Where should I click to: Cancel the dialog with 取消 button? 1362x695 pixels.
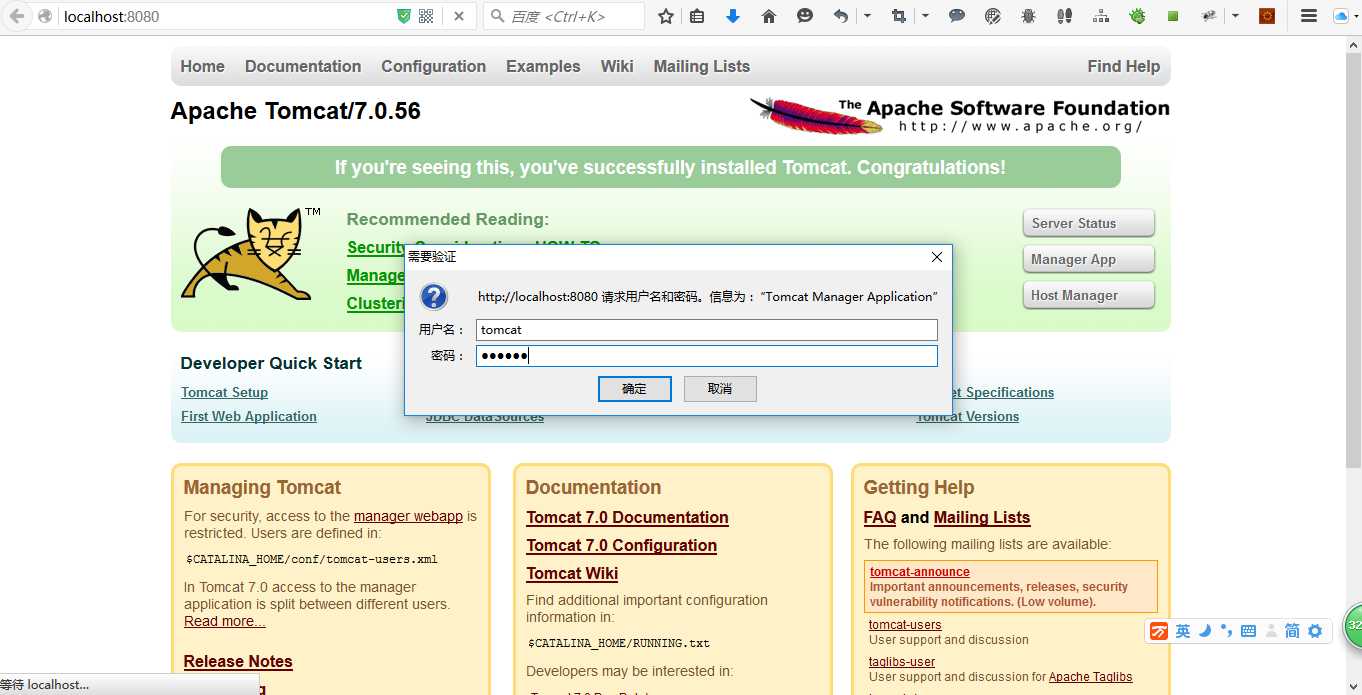click(x=720, y=389)
